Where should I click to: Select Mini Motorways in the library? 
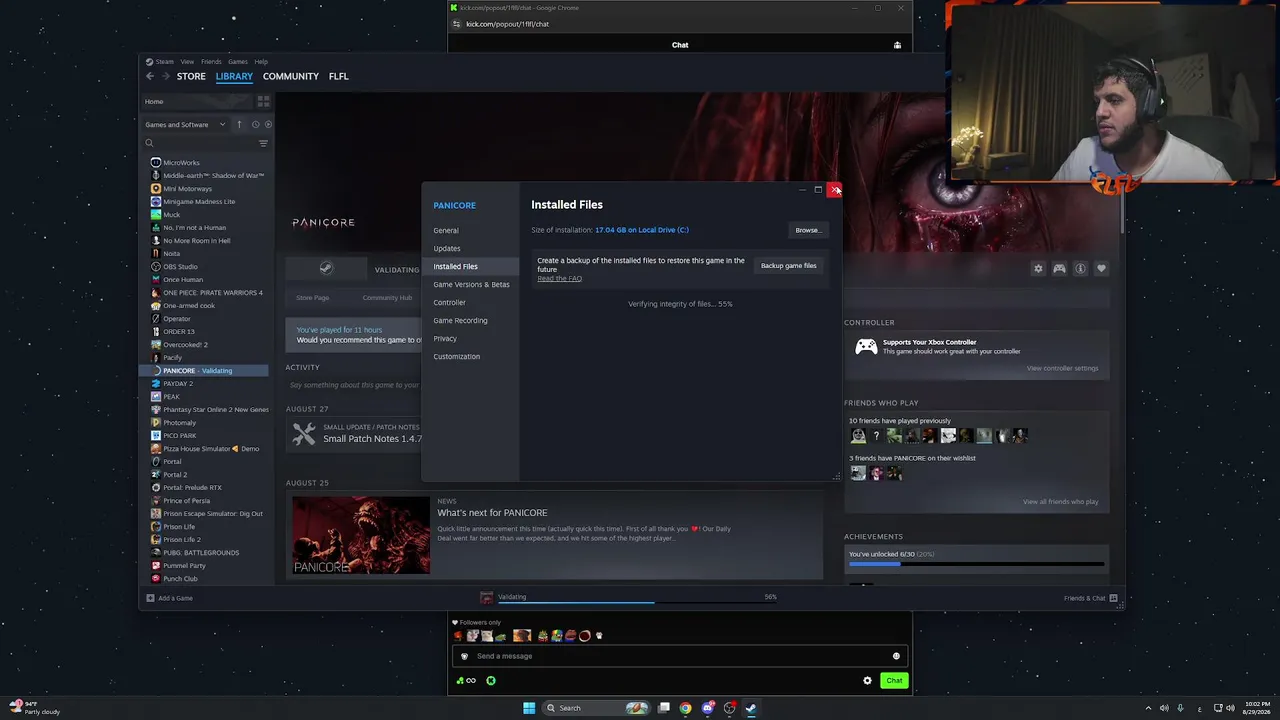(x=187, y=188)
